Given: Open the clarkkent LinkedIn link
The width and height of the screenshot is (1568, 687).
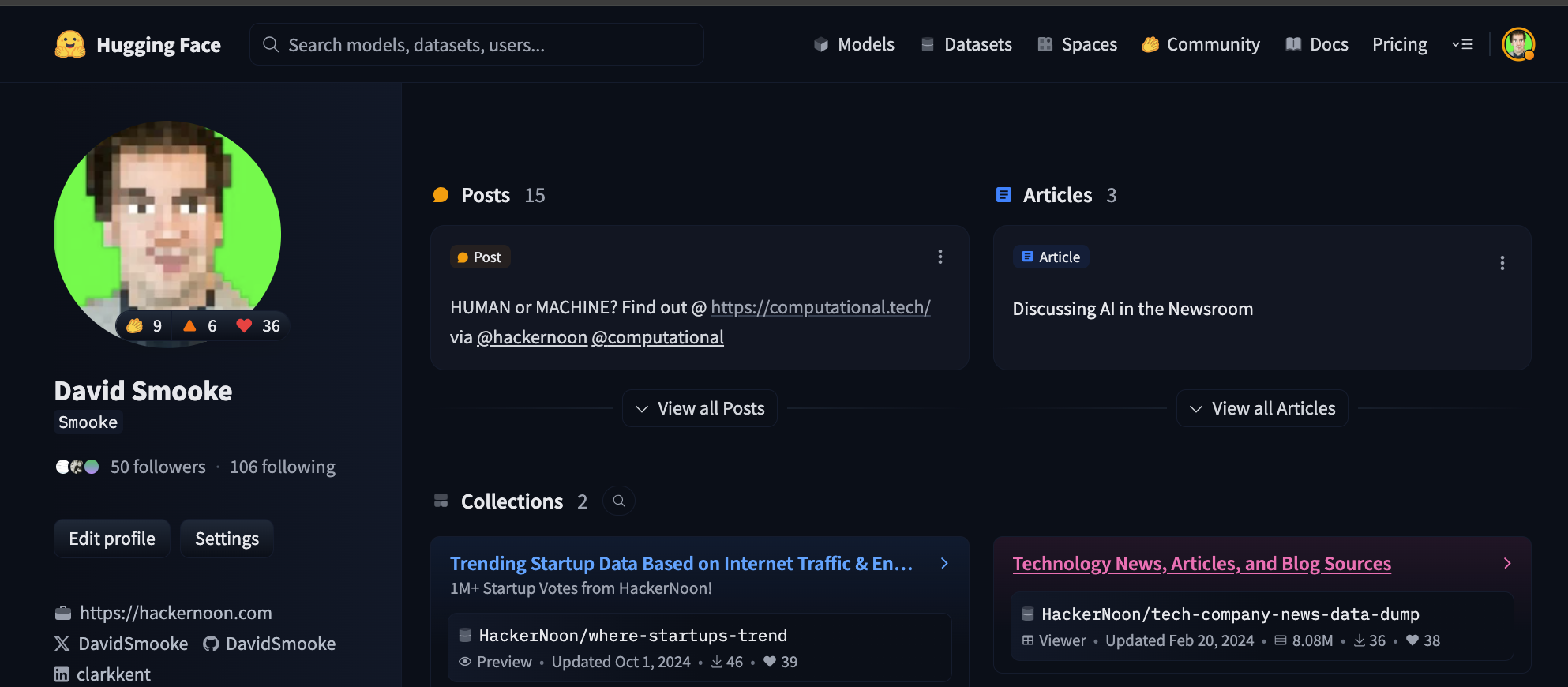Looking at the screenshot, I should click(x=114, y=674).
